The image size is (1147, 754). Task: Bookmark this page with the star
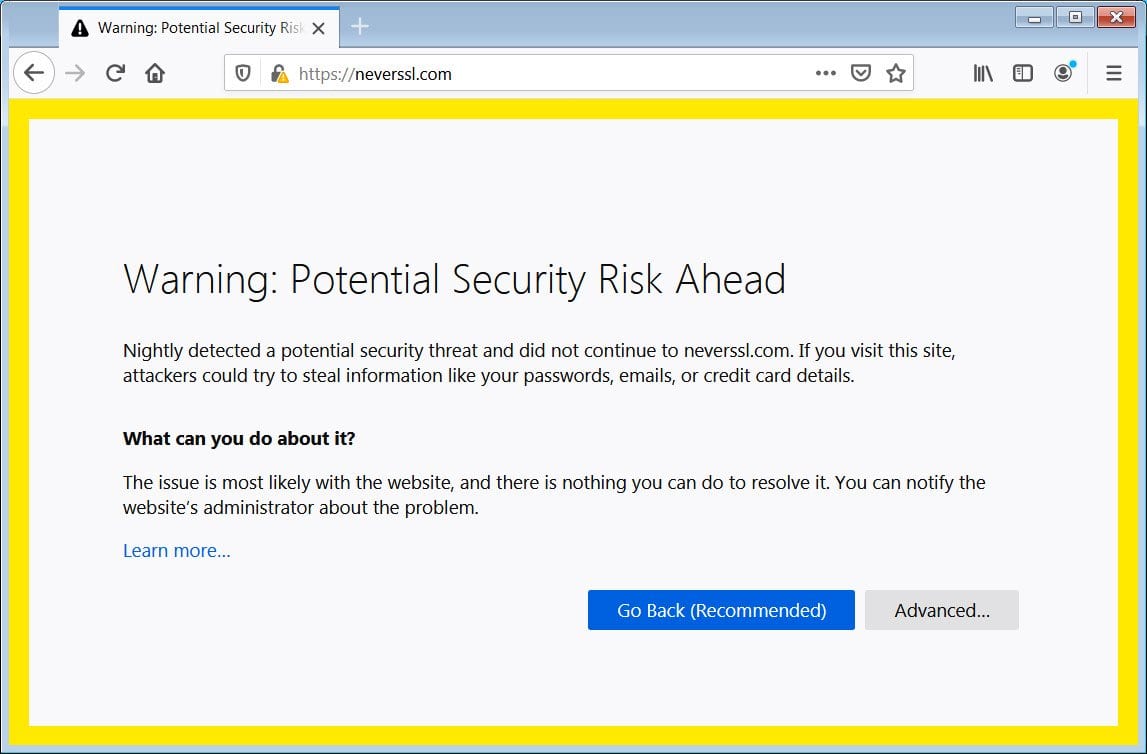(896, 73)
